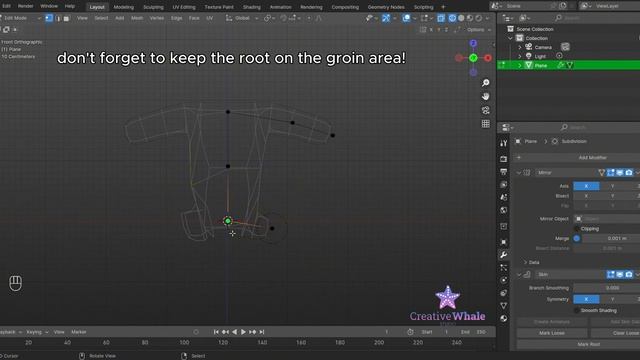Open the Vertex menu in header
Viewport: 640px width, 360px height.
pyautogui.click(x=156, y=18)
